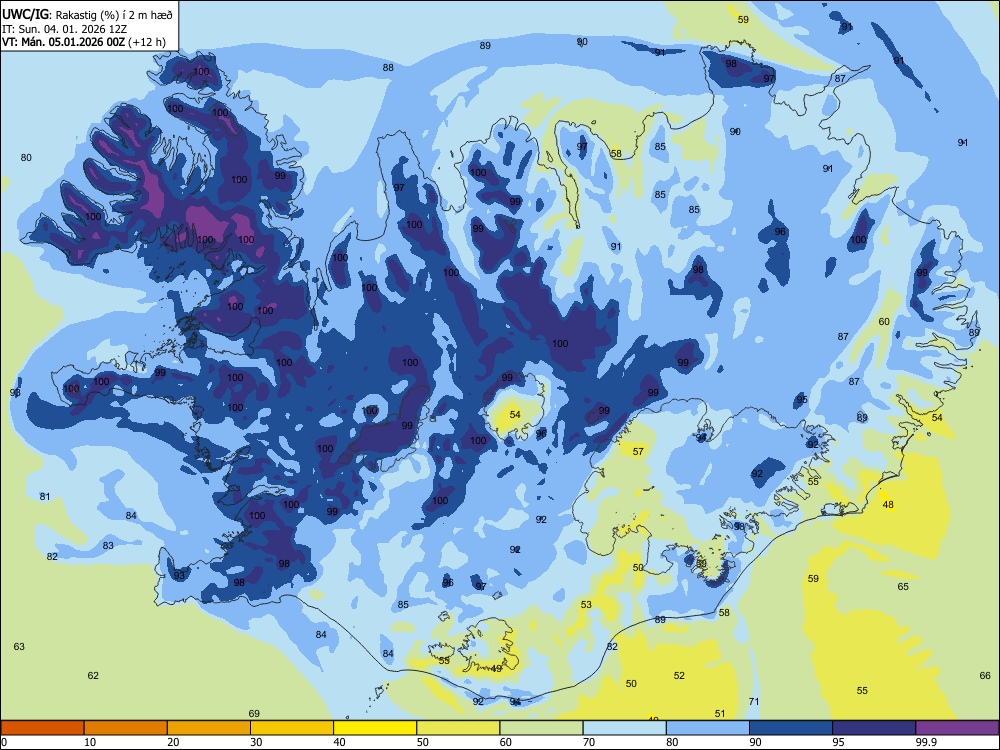The image size is (1000, 750).
Task: Click the legend tick label 70
Action: (589, 742)
